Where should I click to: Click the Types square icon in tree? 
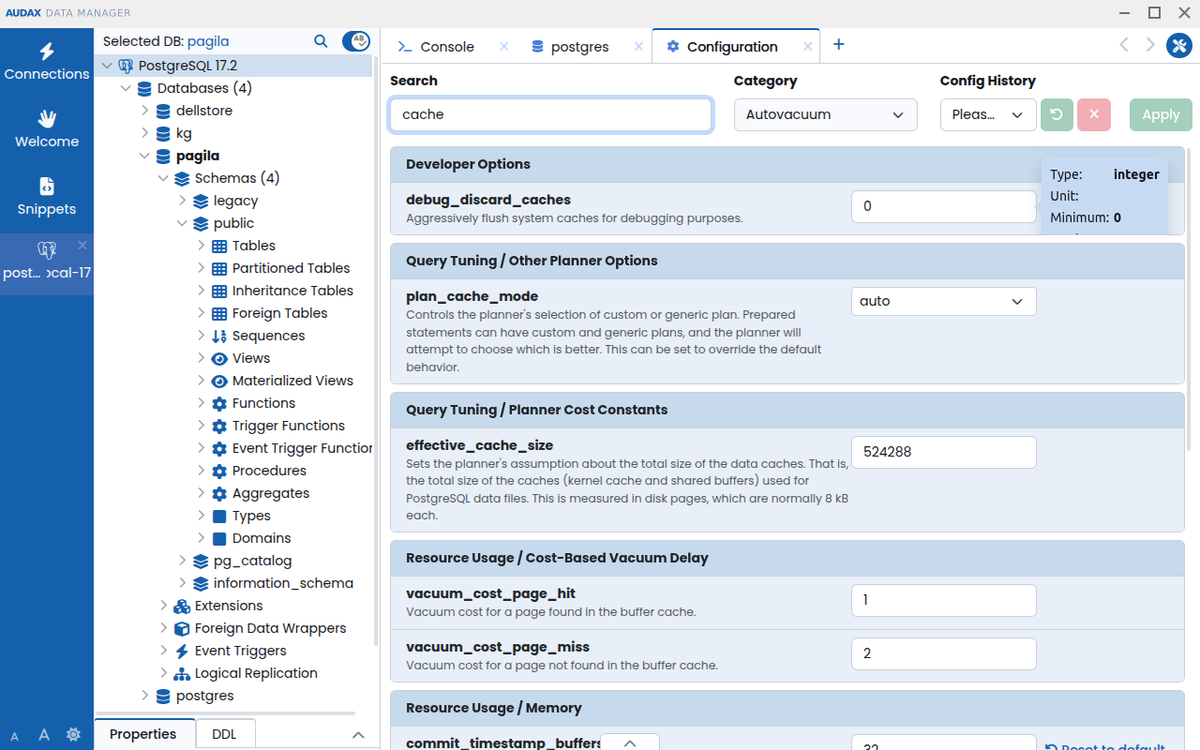[x=220, y=516]
